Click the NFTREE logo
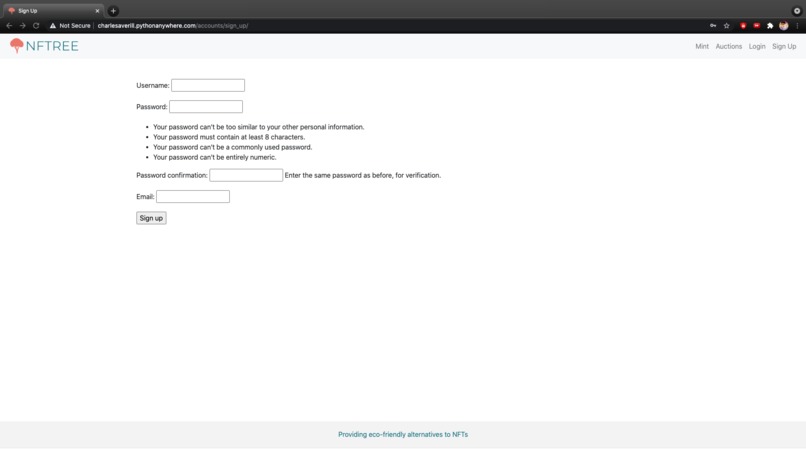806x449 pixels. point(44,46)
